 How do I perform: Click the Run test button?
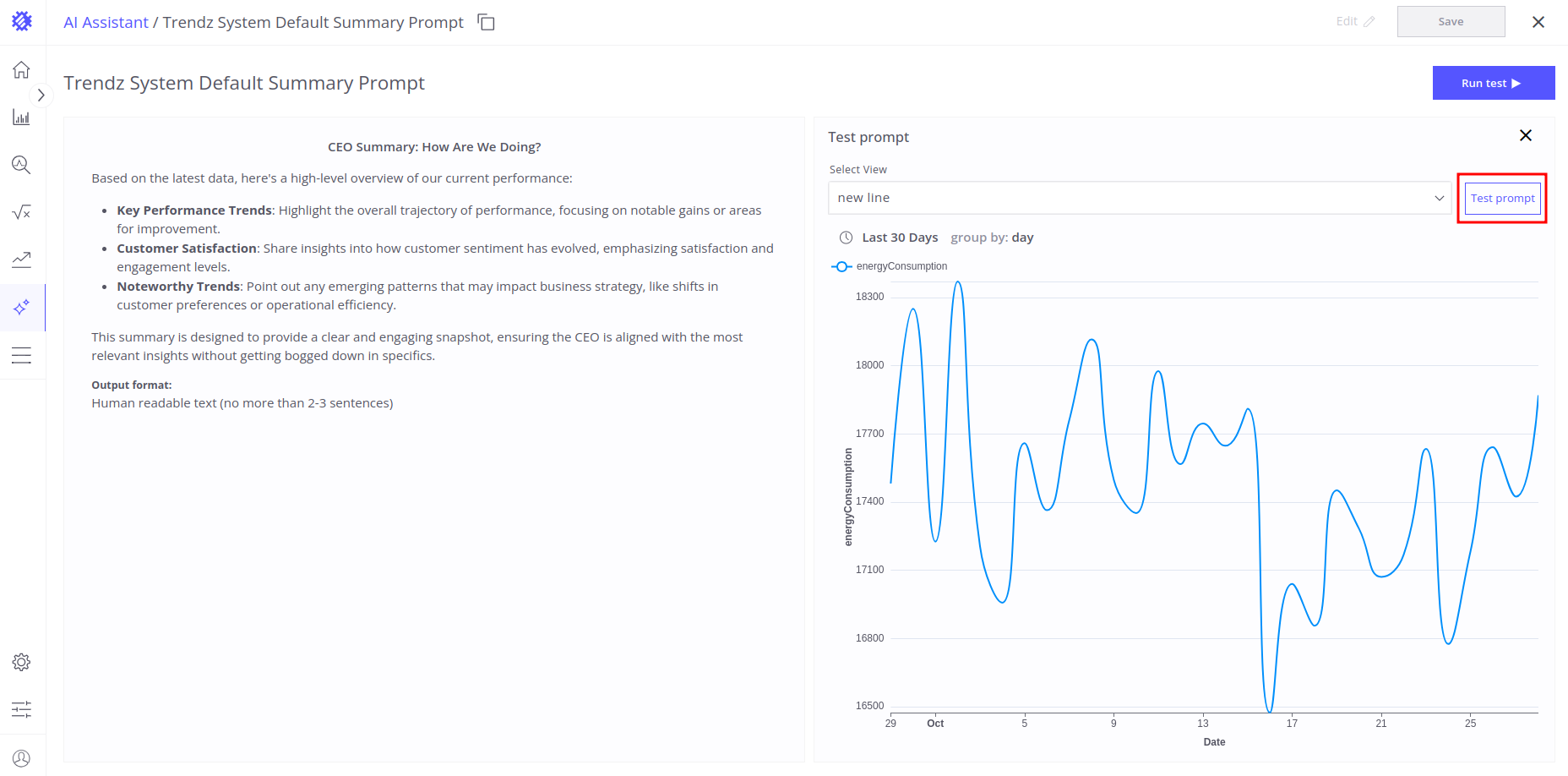click(x=1493, y=83)
